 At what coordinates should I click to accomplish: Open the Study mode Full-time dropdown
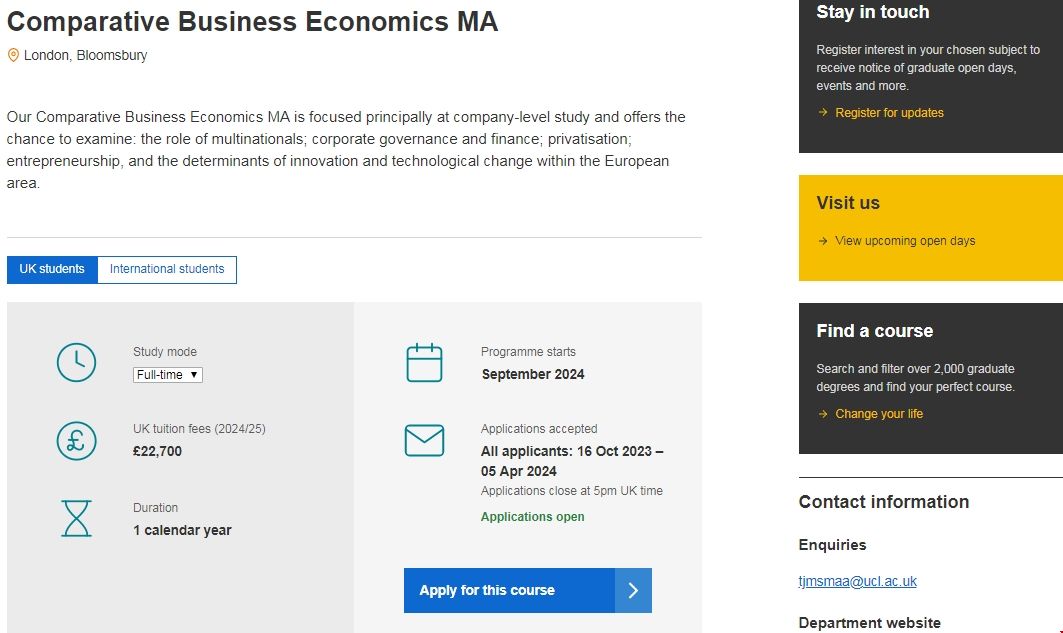(168, 375)
